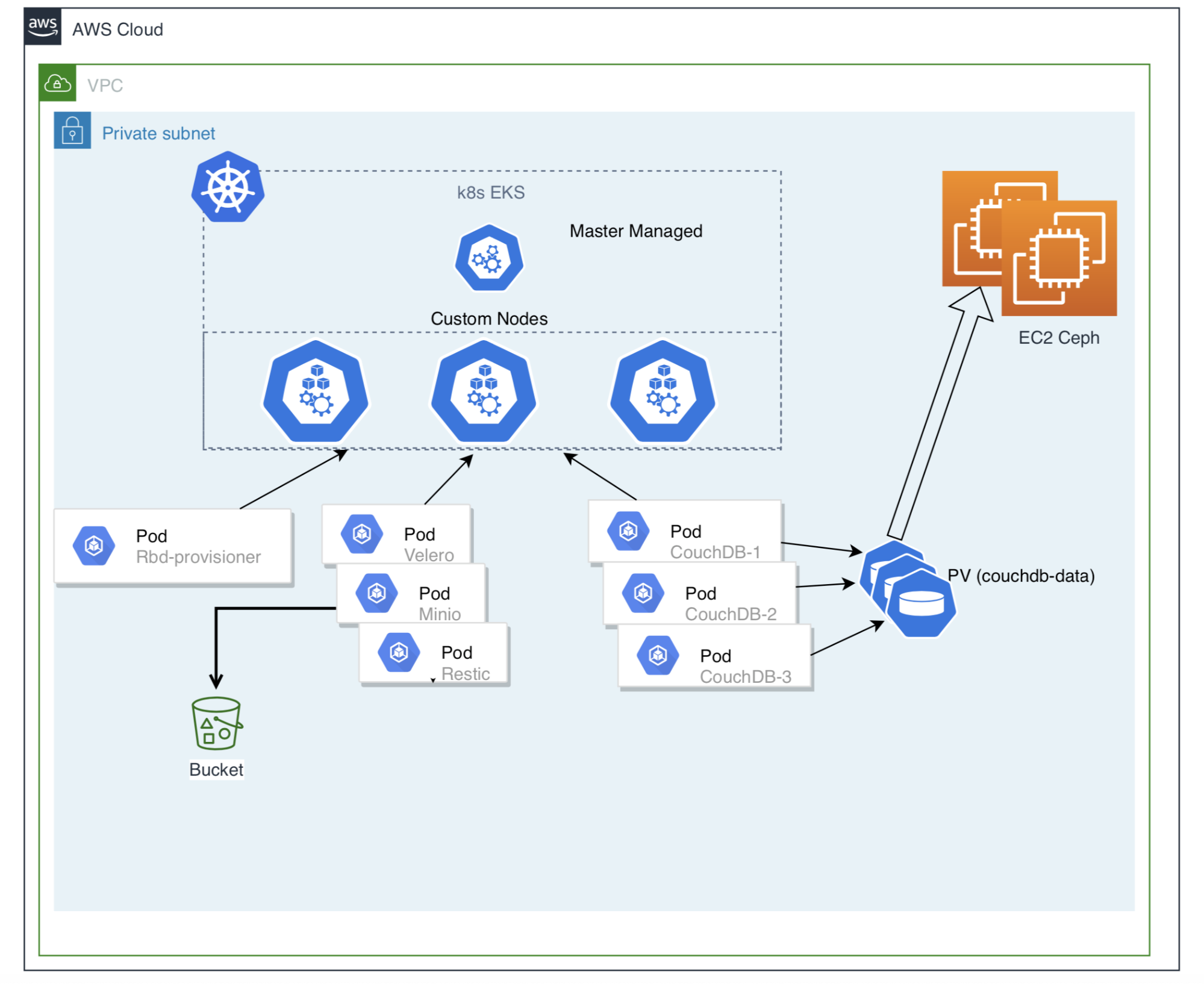Click the Rbd-provisioner pod box
This screenshot has width=1204, height=984.
173,546
